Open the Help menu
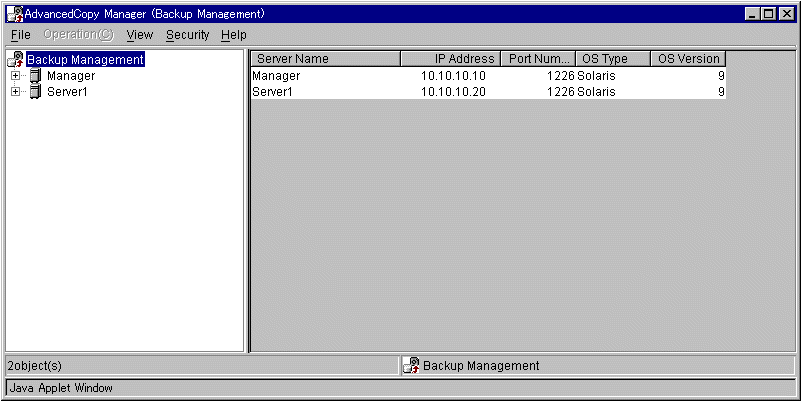The width and height of the screenshot is (802, 402). [234, 35]
